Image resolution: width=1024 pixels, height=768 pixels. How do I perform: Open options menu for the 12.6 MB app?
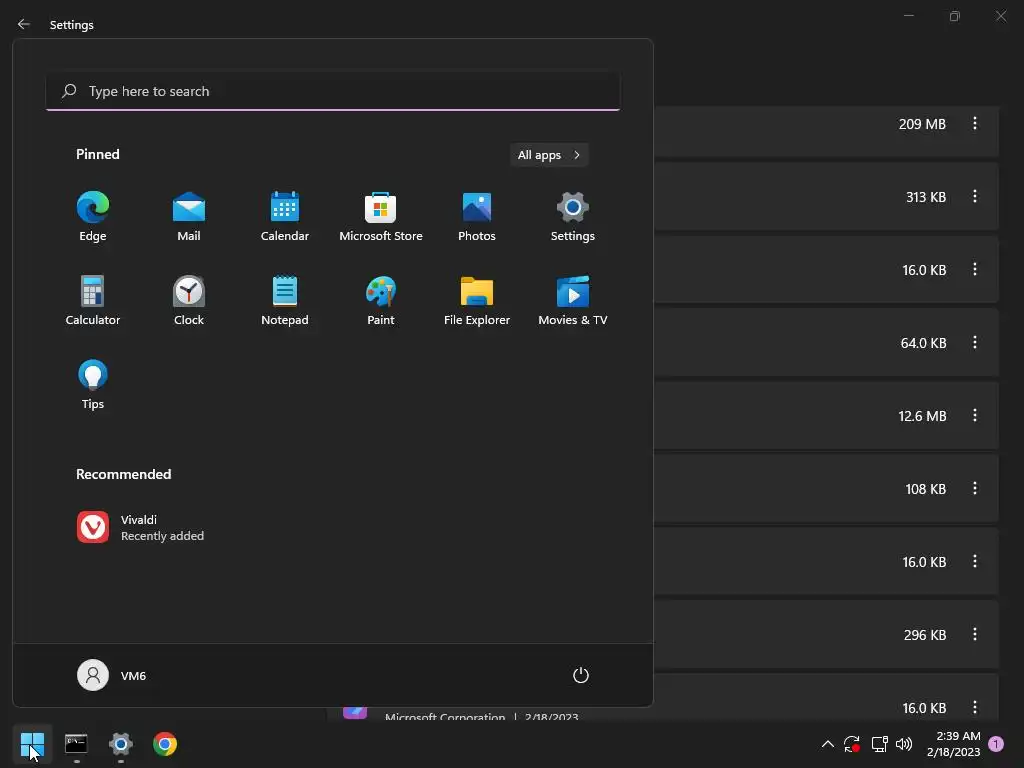(975, 415)
